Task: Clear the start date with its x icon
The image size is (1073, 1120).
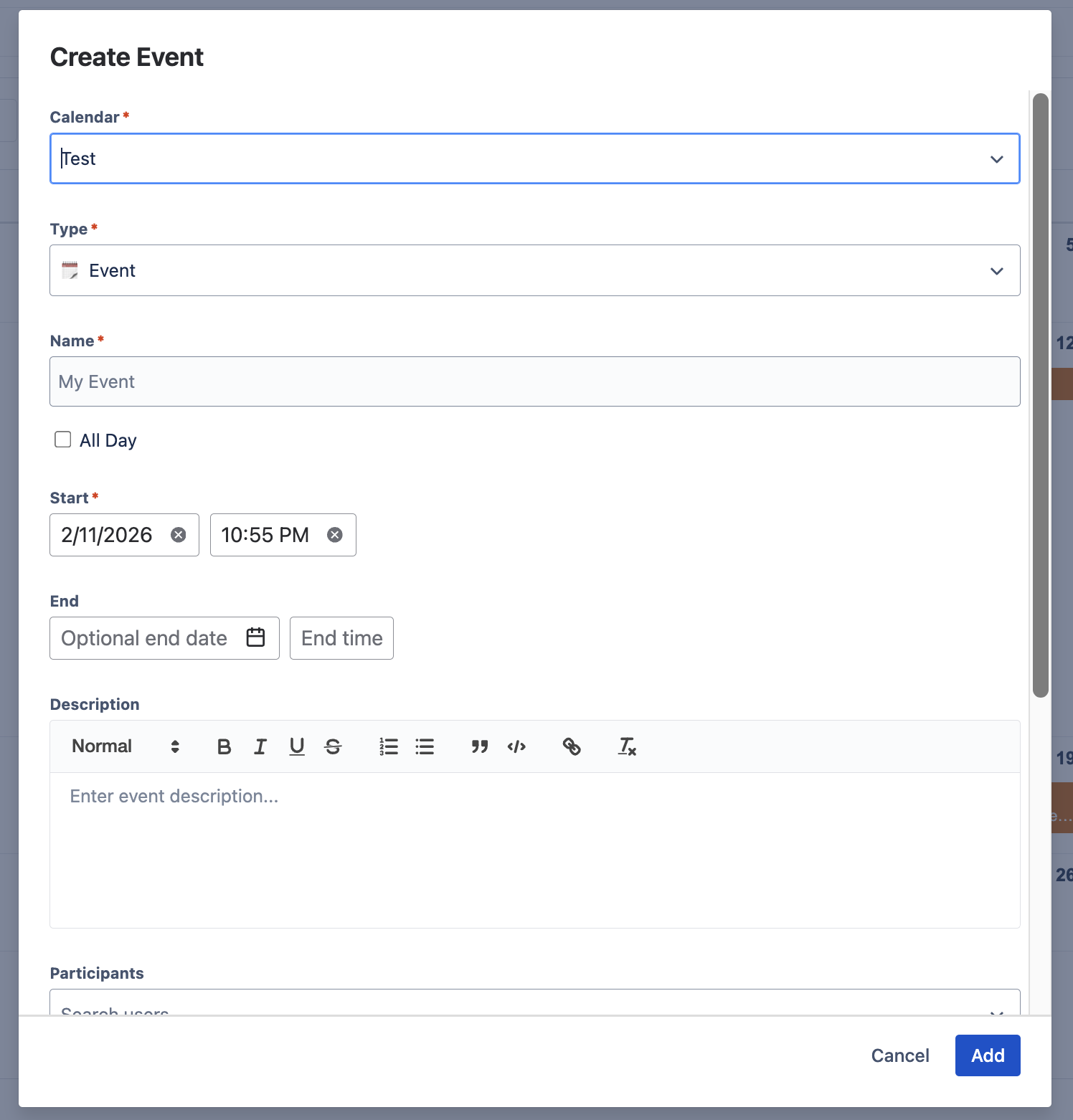Action: pos(179,534)
